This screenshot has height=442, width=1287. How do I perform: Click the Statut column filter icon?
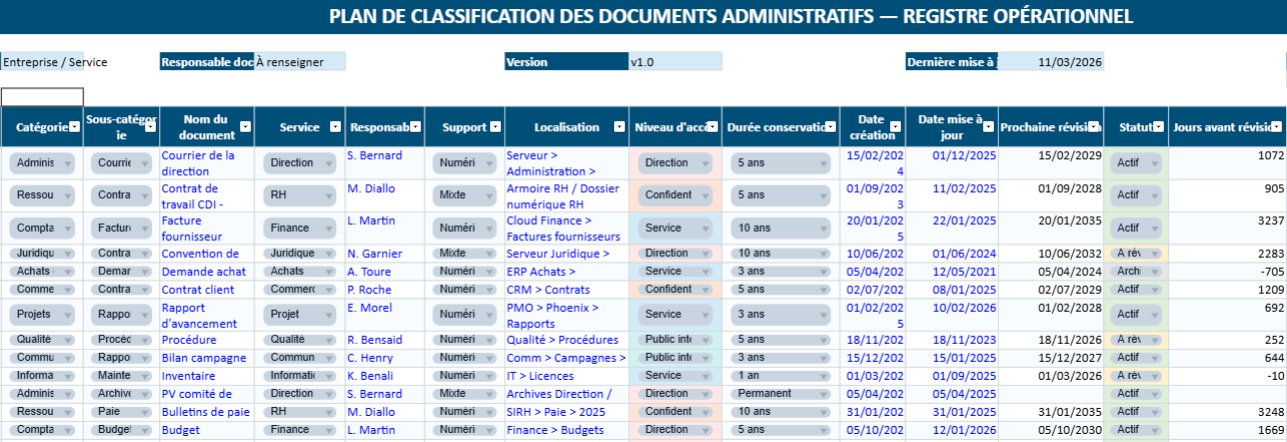tap(1158, 128)
